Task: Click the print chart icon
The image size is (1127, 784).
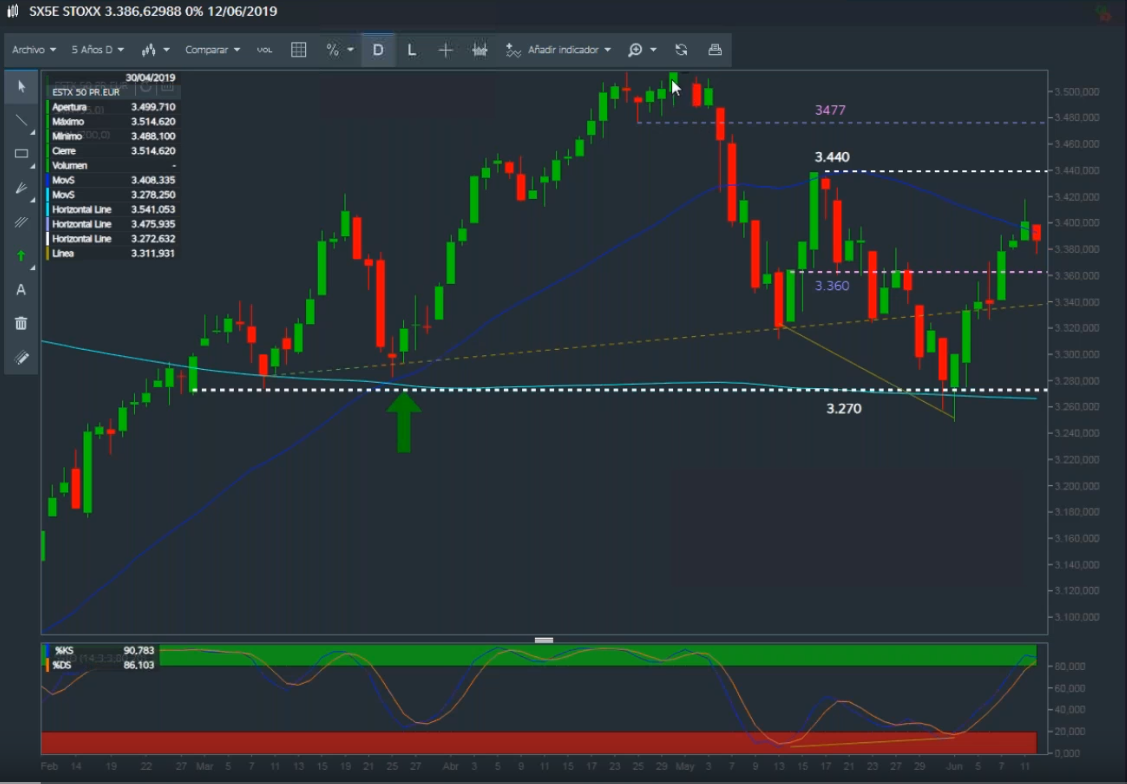Action: (x=714, y=50)
